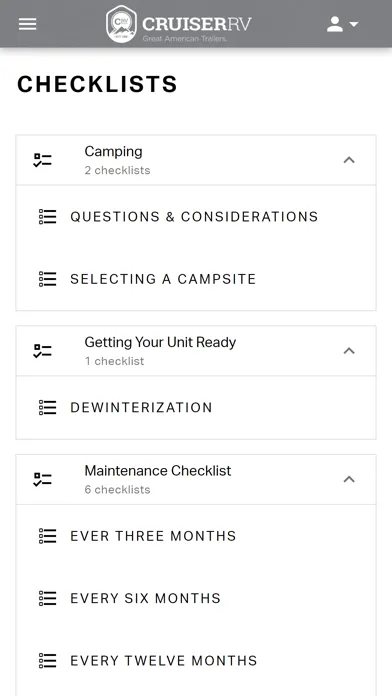Viewport: 392px width, 696px height.
Task: Click the Camping category checklist icon
Action: pos(43,160)
